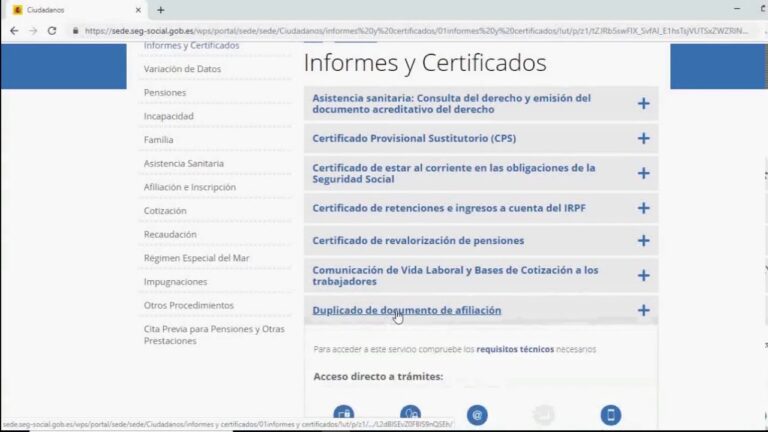The image size is (768, 432).
Task: Go to Impugnaciones sidebar item
Action: [x=175, y=282]
